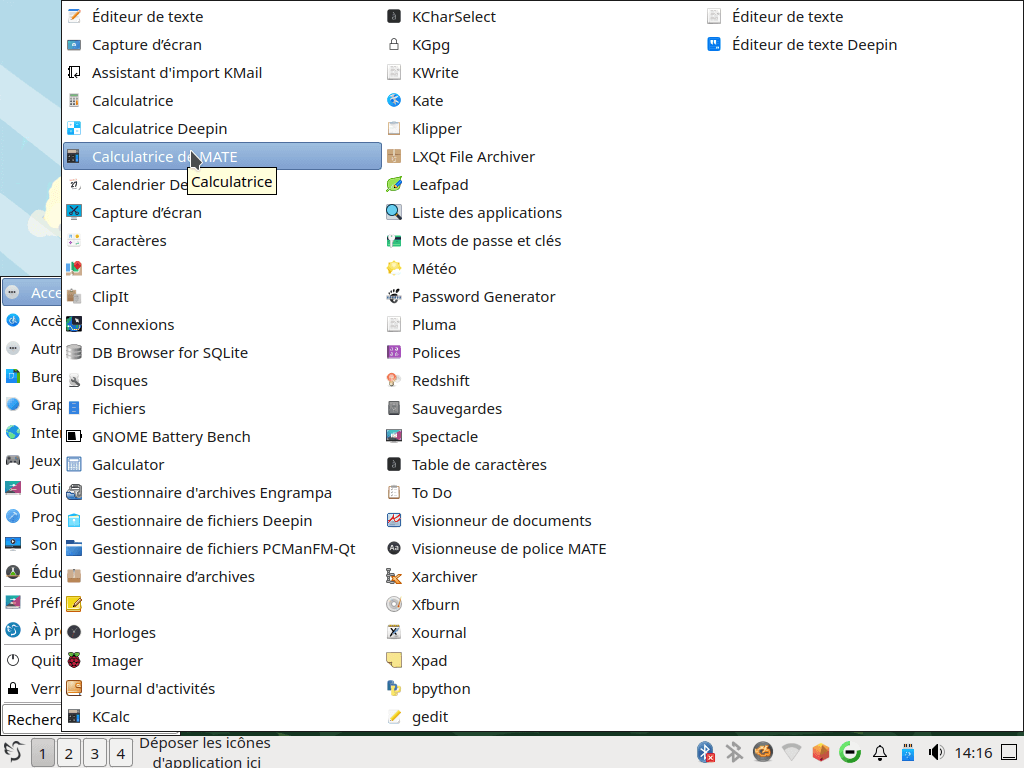Open Xournal from the list
This screenshot has width=1024, height=768.
542,633
